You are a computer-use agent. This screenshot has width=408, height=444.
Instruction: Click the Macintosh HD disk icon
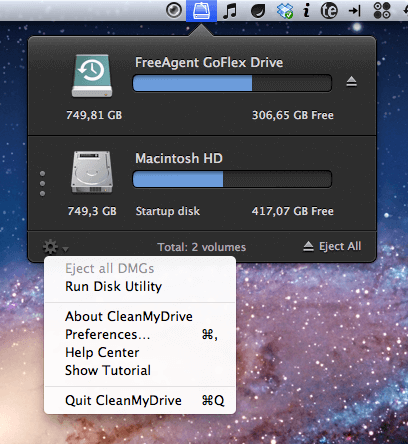pyautogui.click(x=92, y=172)
